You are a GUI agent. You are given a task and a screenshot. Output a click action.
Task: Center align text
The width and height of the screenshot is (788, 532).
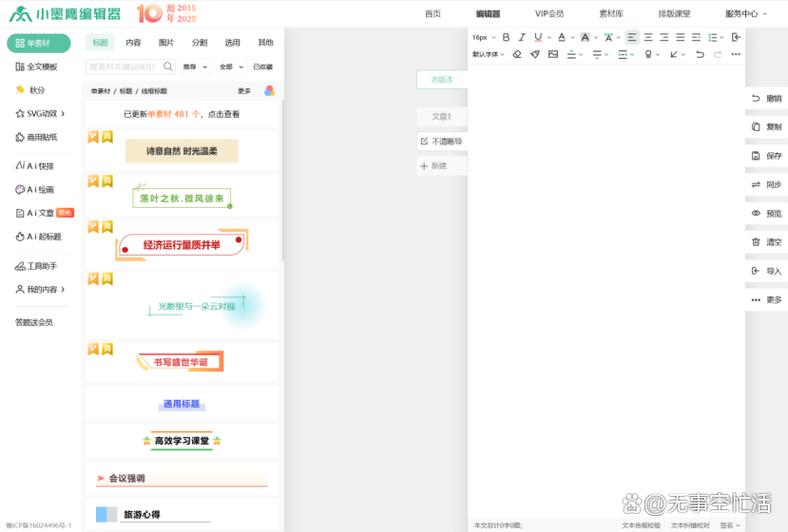(648, 37)
